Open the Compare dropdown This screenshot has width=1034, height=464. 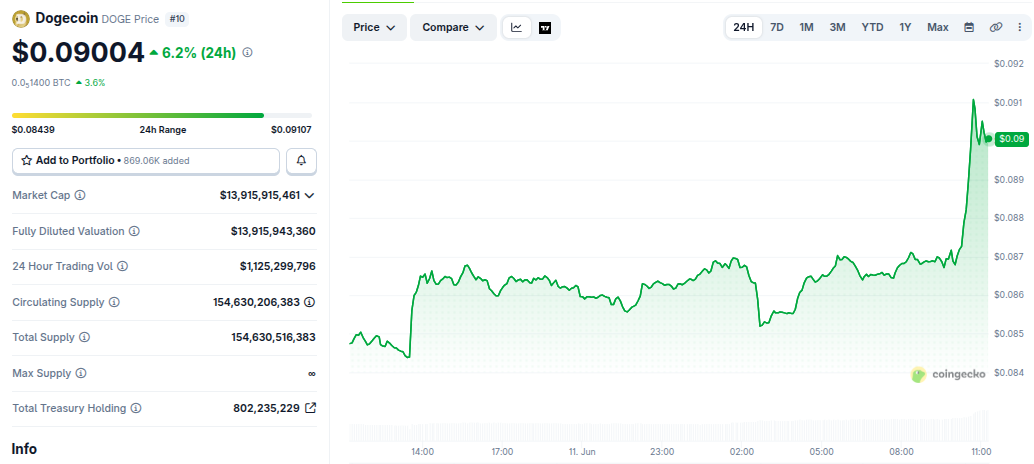[x=454, y=28]
